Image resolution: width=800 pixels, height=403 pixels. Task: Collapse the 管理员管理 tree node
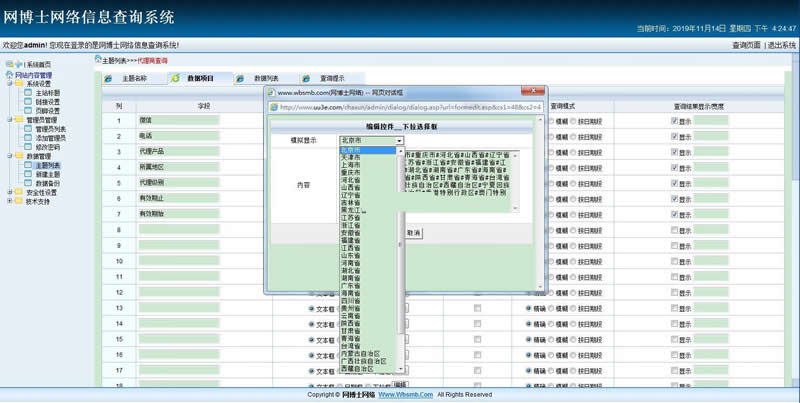click(10, 120)
